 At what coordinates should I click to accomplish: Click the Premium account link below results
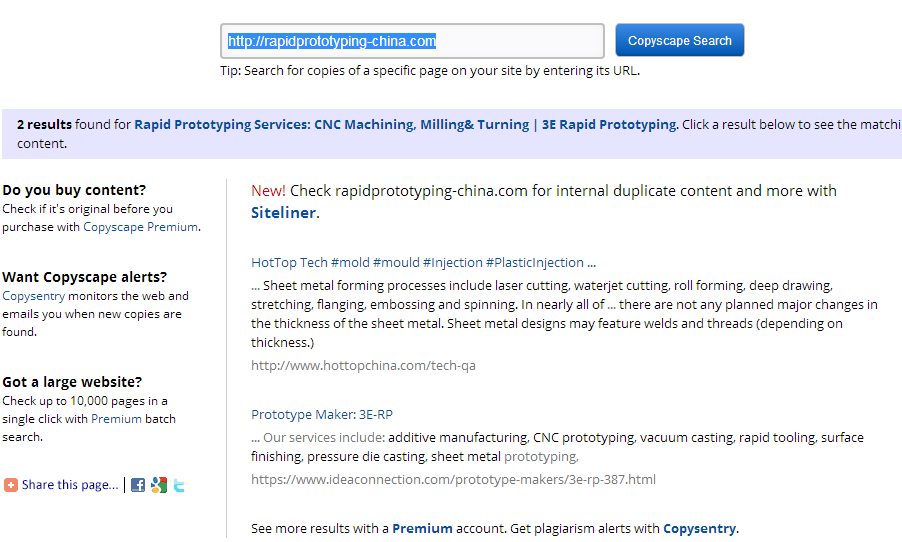(x=421, y=528)
